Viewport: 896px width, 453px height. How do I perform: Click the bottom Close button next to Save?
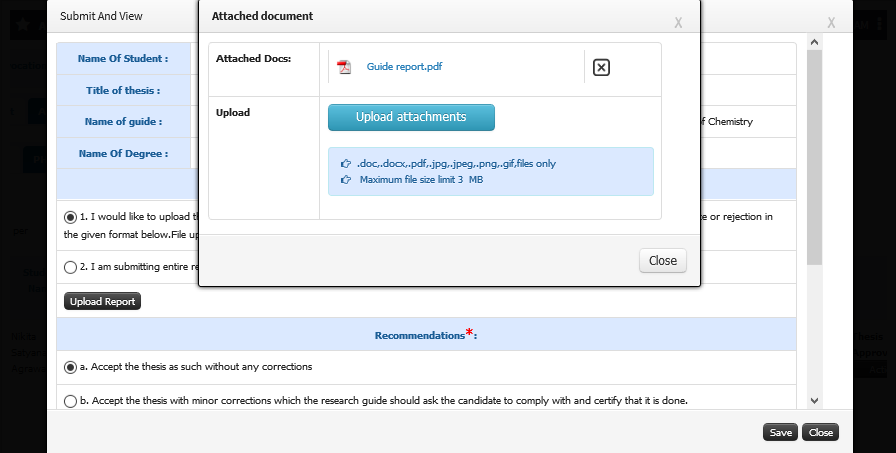(821, 432)
